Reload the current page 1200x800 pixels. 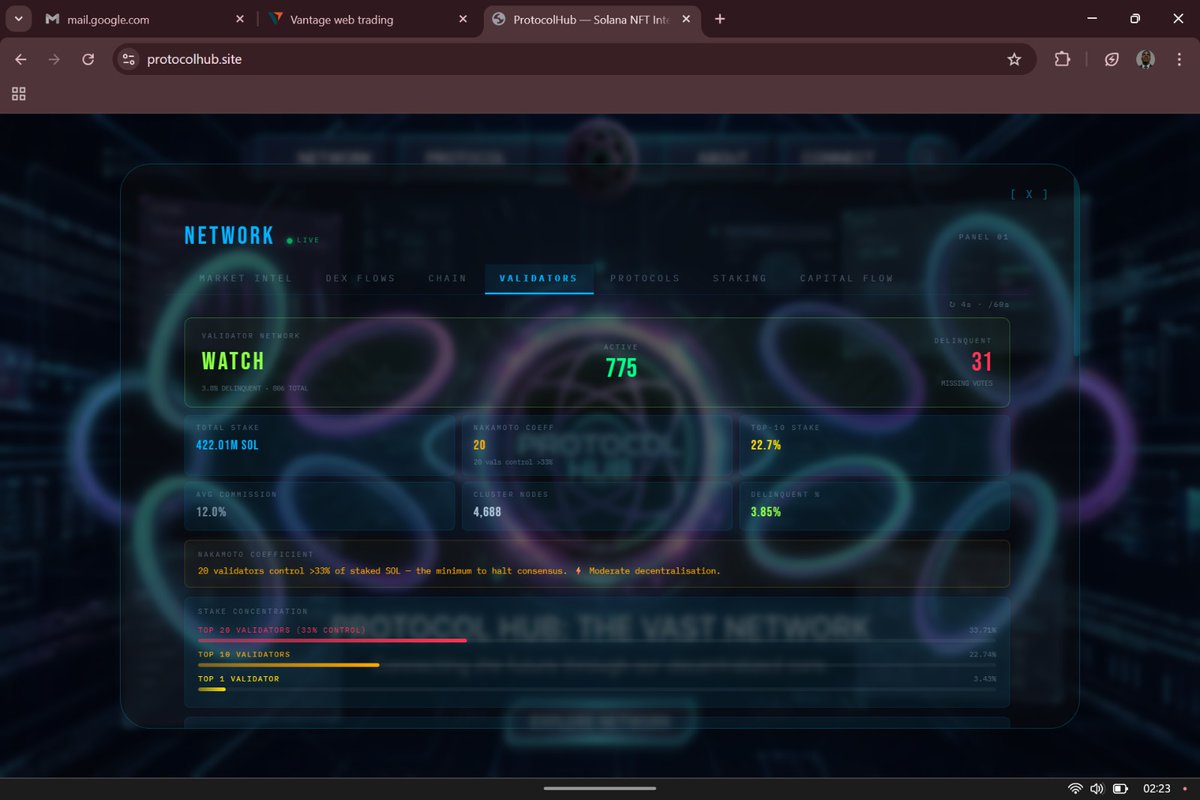point(88,59)
